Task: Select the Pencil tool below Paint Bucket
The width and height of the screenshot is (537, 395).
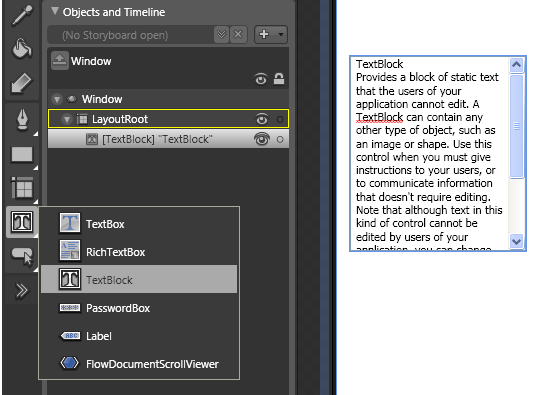Action: point(21,83)
